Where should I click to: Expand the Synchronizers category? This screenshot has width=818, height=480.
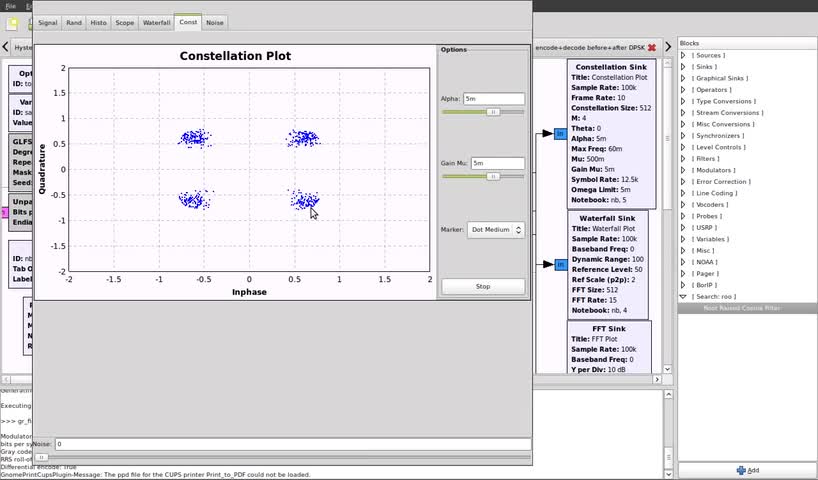tap(683, 136)
